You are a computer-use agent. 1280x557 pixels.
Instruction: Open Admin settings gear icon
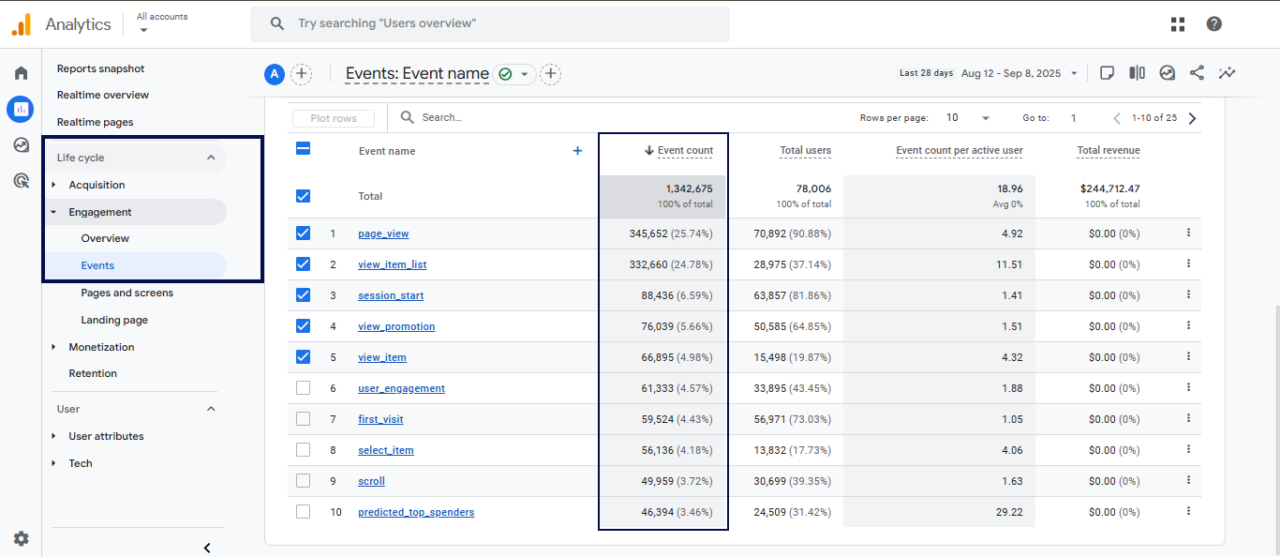click(21, 538)
